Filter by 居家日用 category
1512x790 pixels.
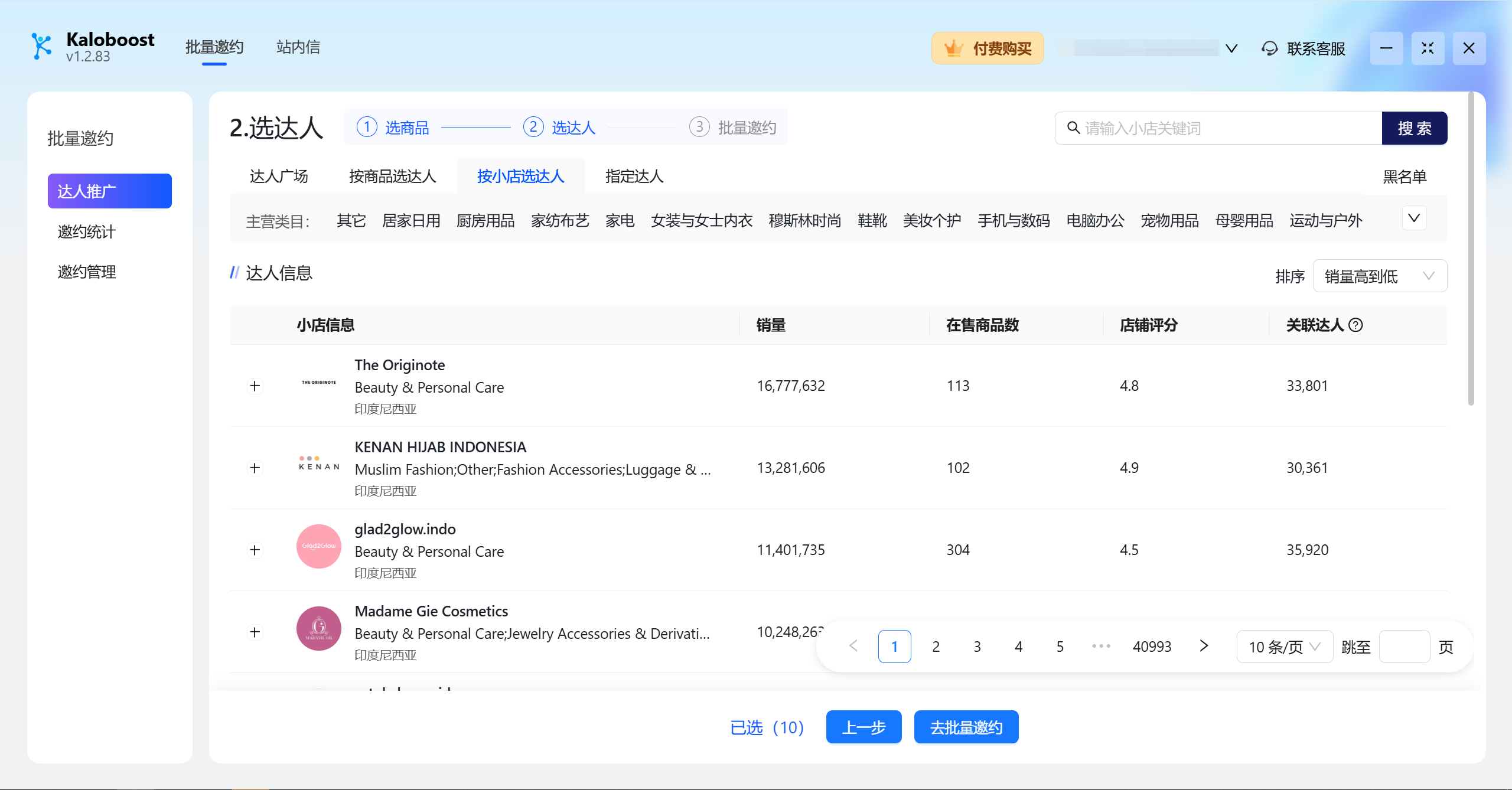(x=412, y=221)
